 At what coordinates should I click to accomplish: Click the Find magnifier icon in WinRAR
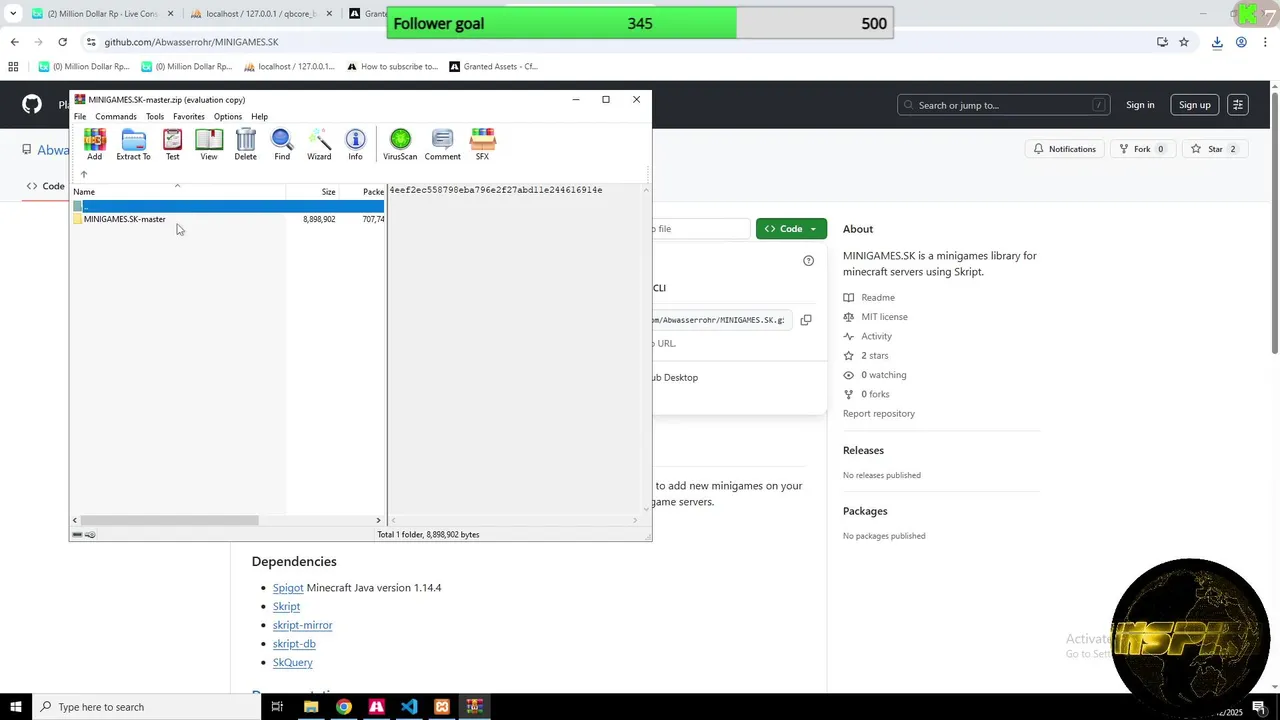pyautogui.click(x=282, y=144)
